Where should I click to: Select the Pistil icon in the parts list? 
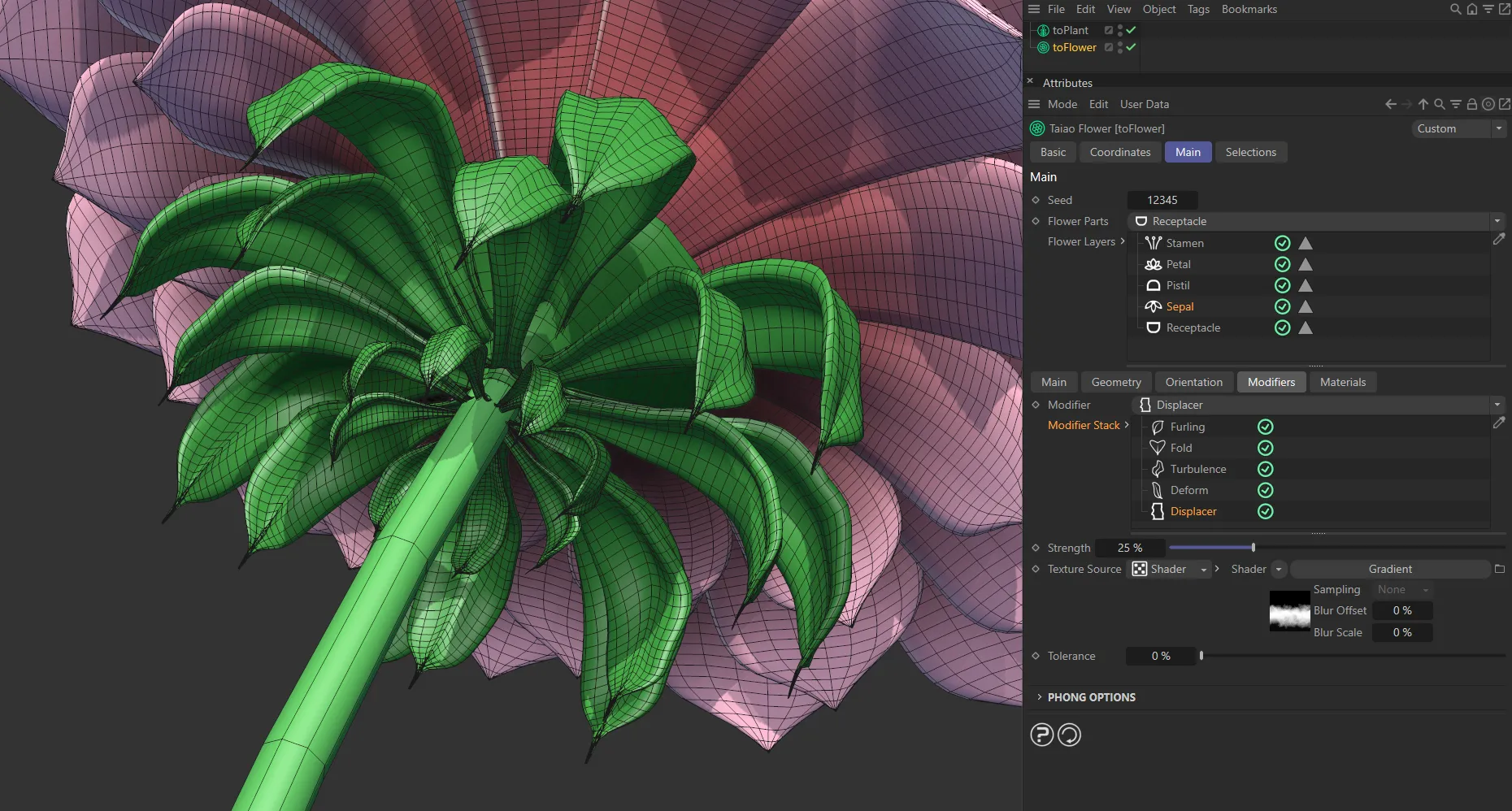pyautogui.click(x=1153, y=285)
